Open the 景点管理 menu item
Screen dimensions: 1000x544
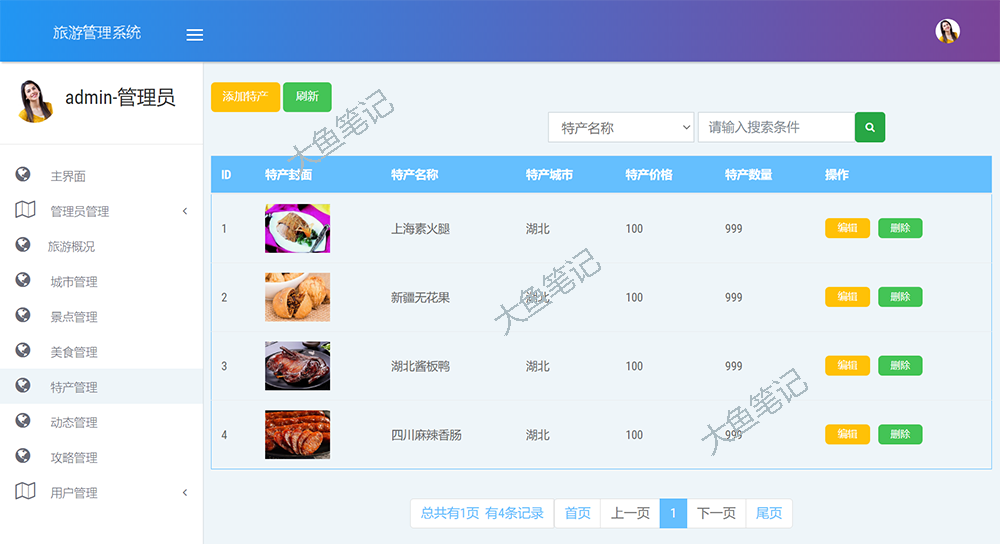point(74,317)
